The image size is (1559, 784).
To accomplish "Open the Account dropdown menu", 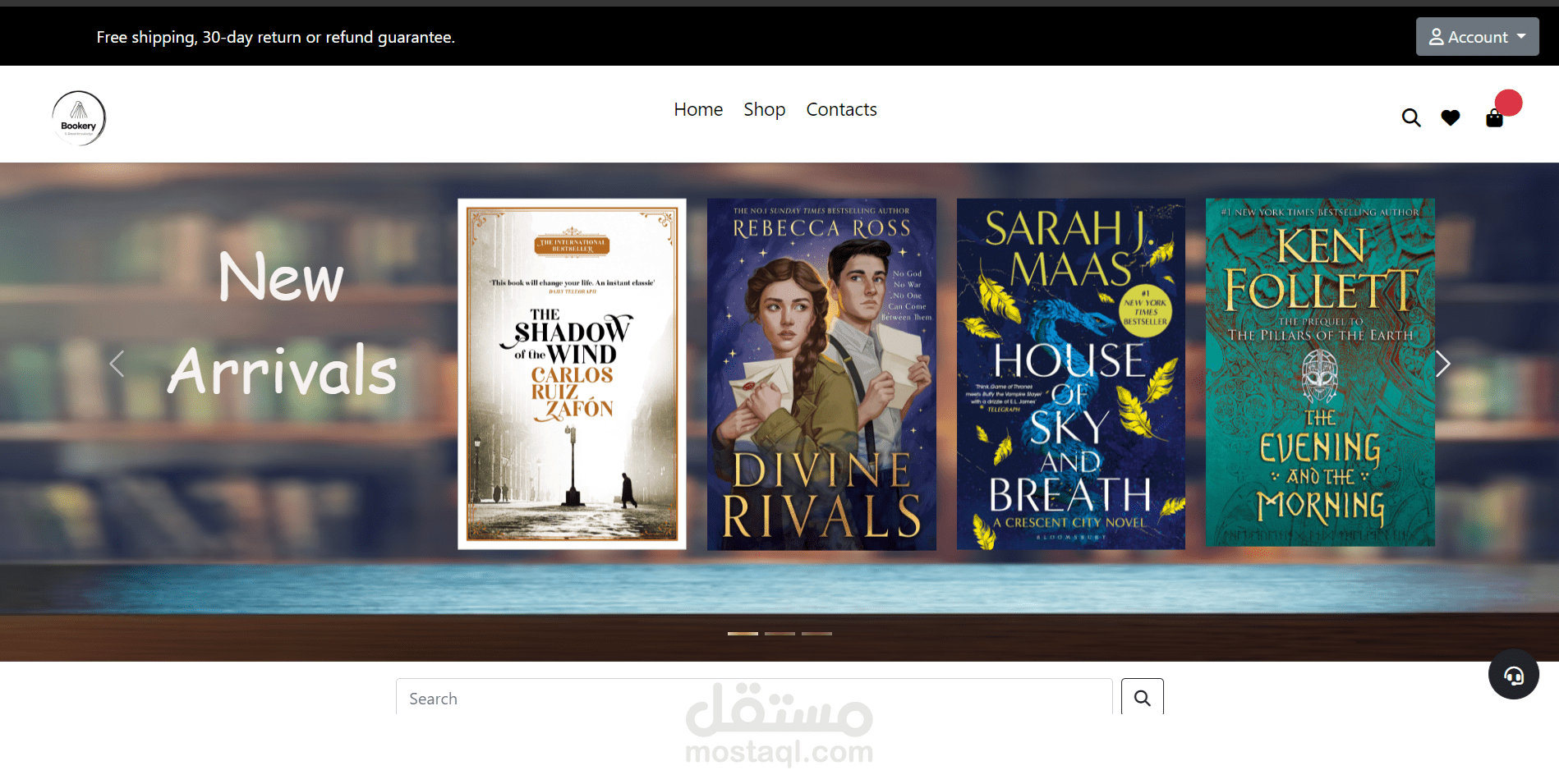I will [1477, 37].
